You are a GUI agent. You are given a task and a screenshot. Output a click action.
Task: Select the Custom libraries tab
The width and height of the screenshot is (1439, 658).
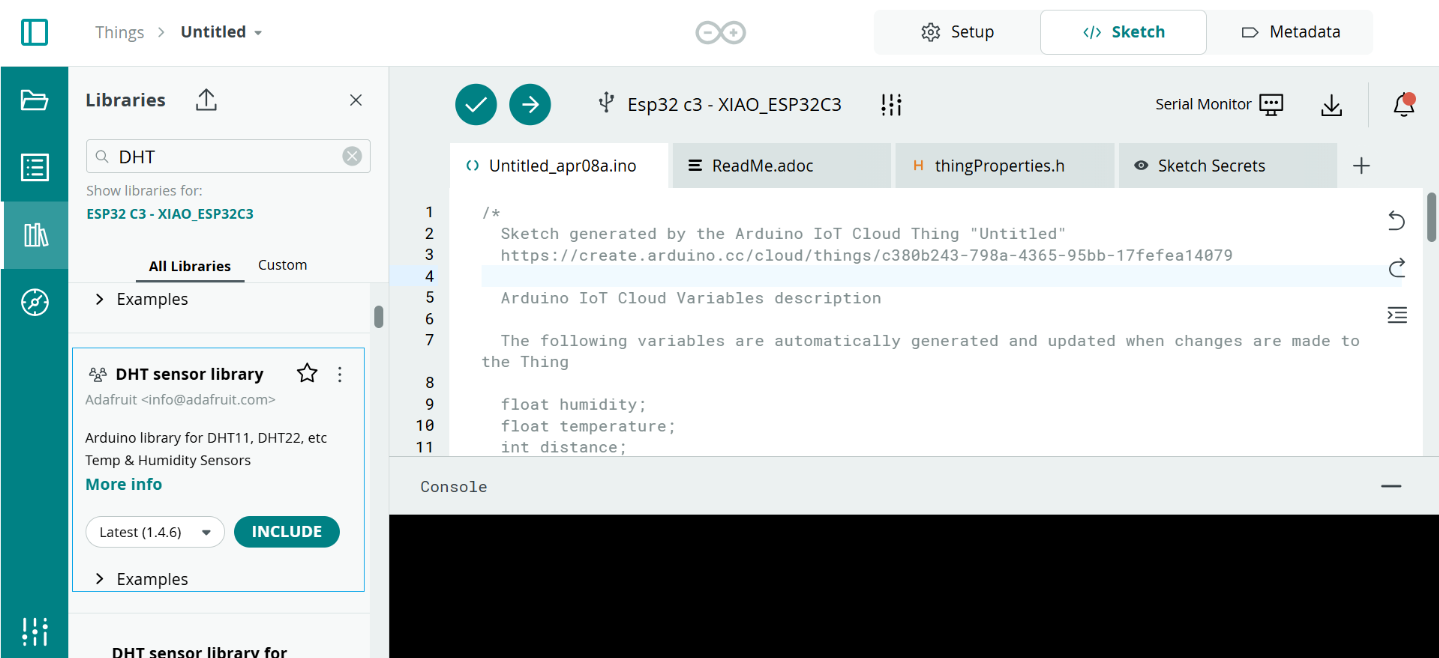283,265
